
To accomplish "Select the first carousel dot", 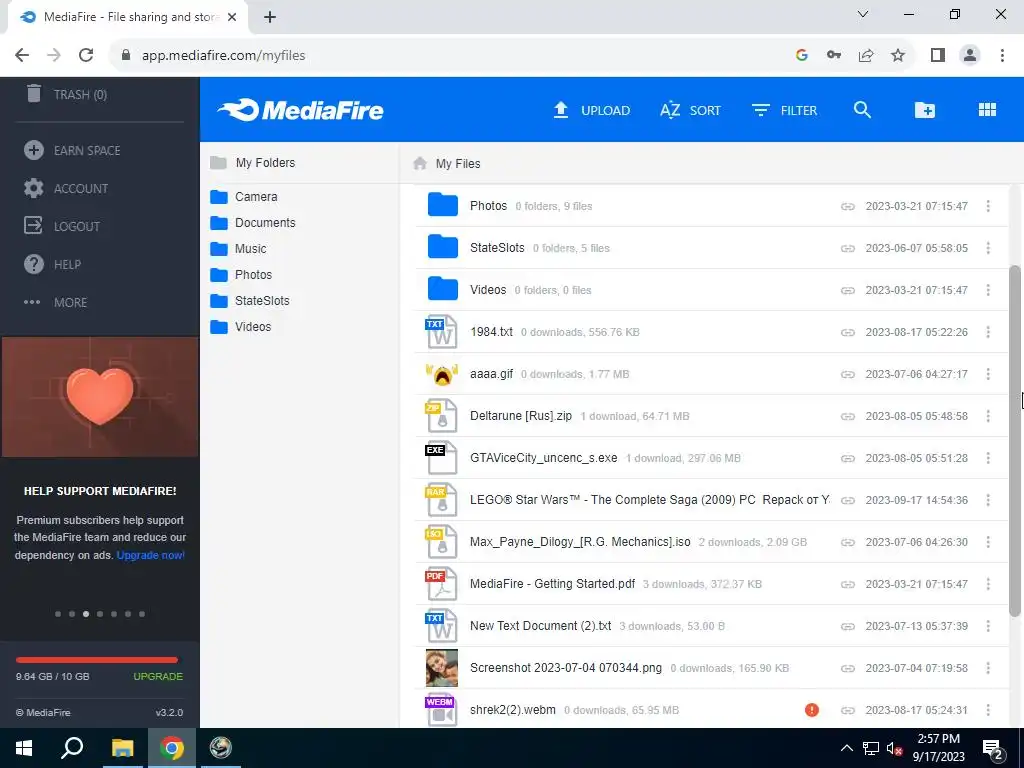I will (58, 614).
